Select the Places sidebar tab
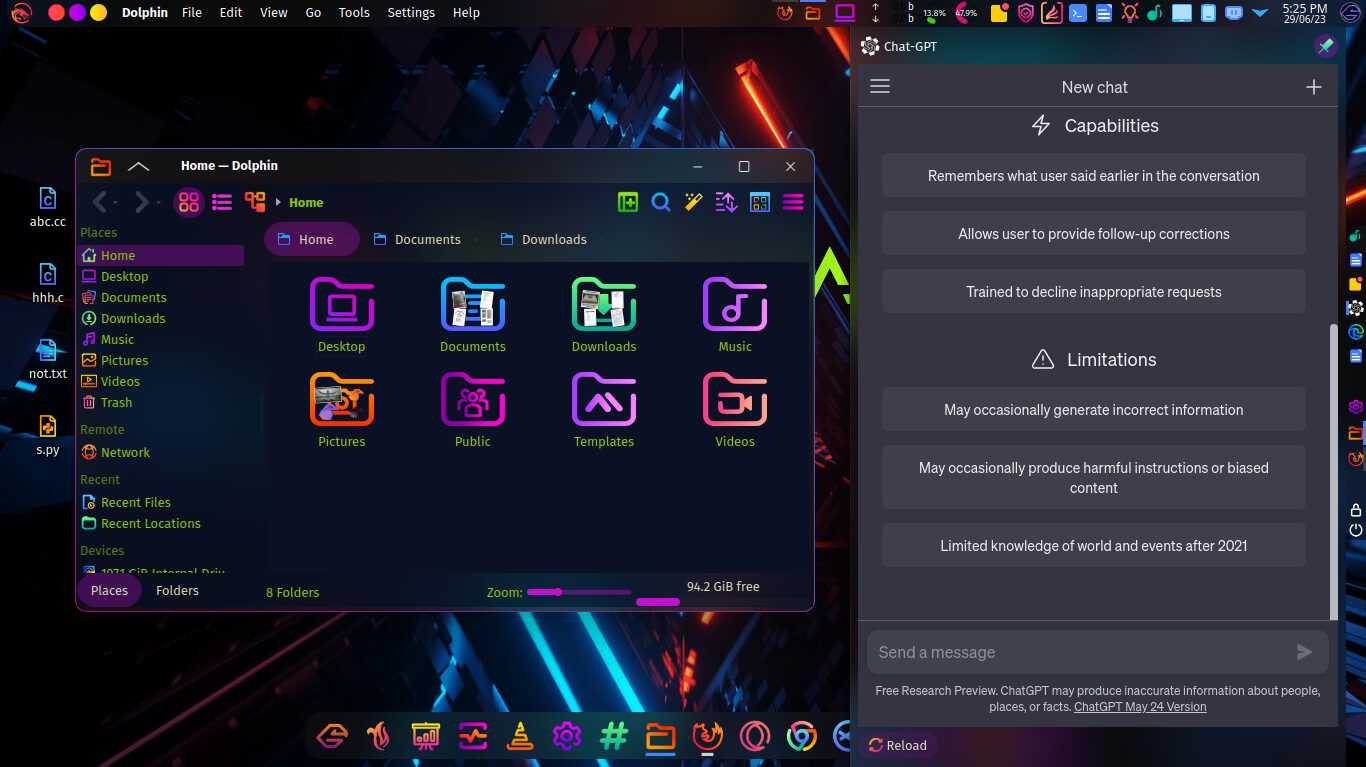 (x=110, y=591)
